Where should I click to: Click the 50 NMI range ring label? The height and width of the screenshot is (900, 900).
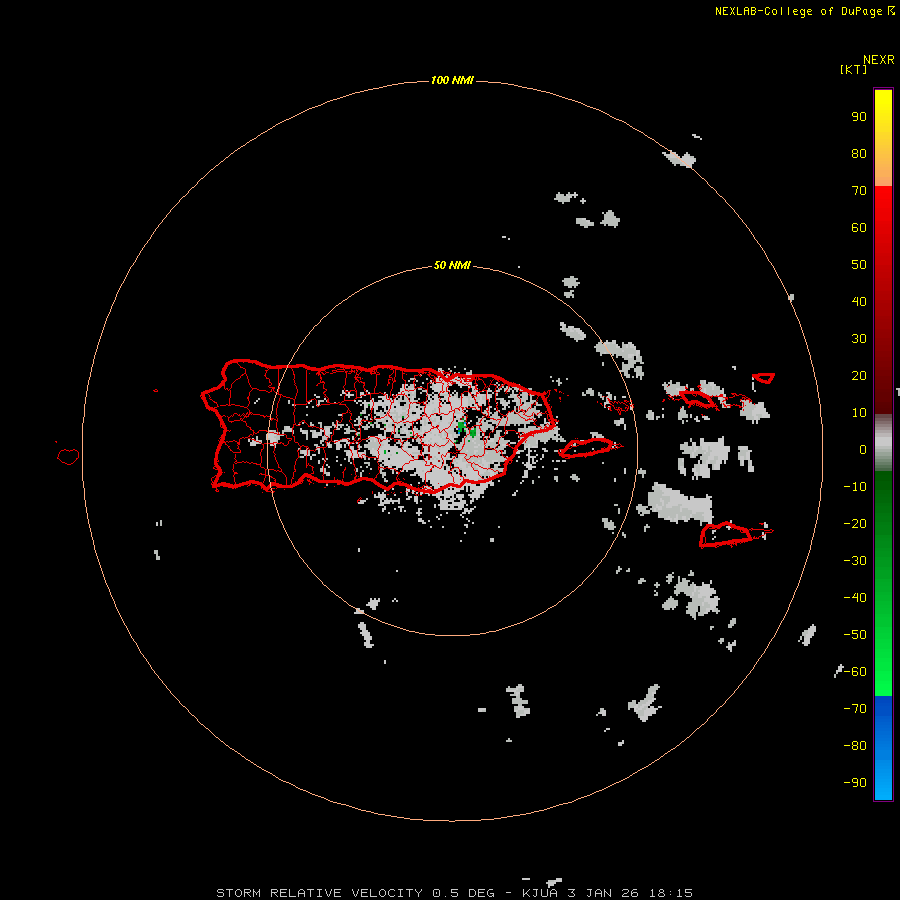coord(452,265)
